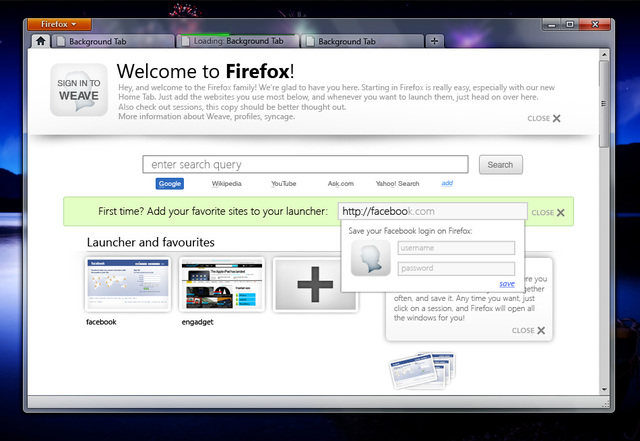The width and height of the screenshot is (640, 441).
Task: Select the Loading: Background Tab
Action: [x=238, y=41]
